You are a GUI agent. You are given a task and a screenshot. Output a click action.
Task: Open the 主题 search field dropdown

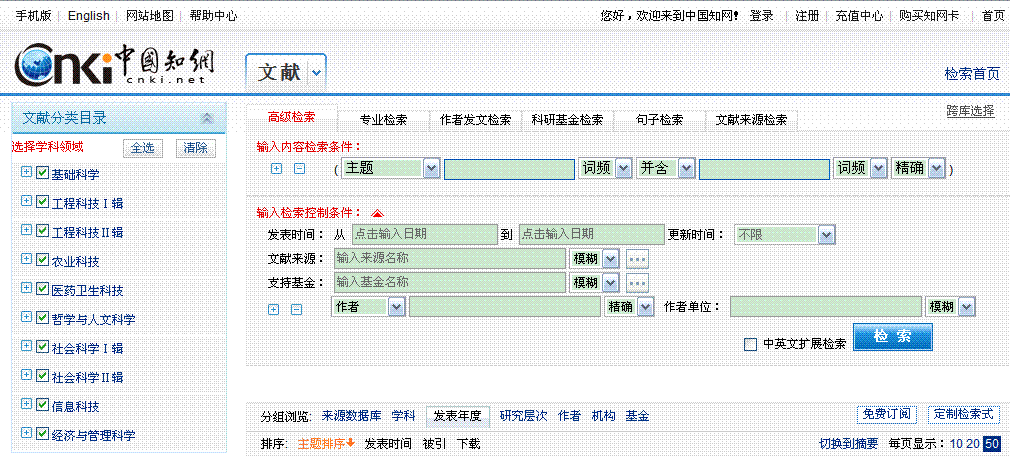(x=431, y=168)
